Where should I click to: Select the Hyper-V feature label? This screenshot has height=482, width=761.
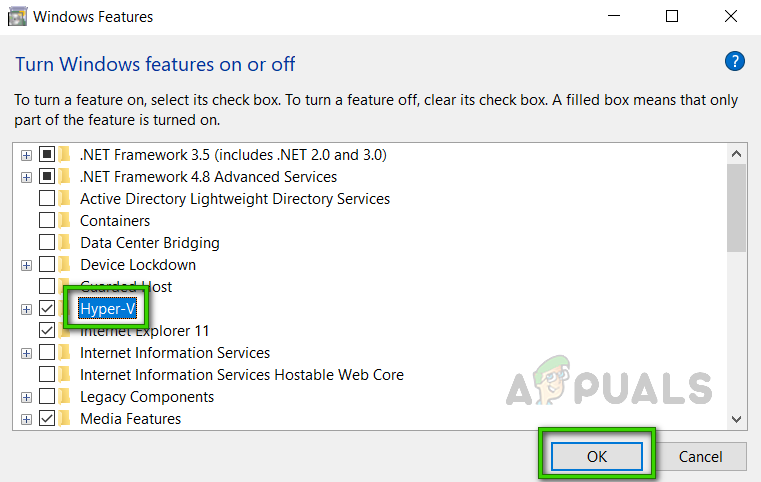107,309
